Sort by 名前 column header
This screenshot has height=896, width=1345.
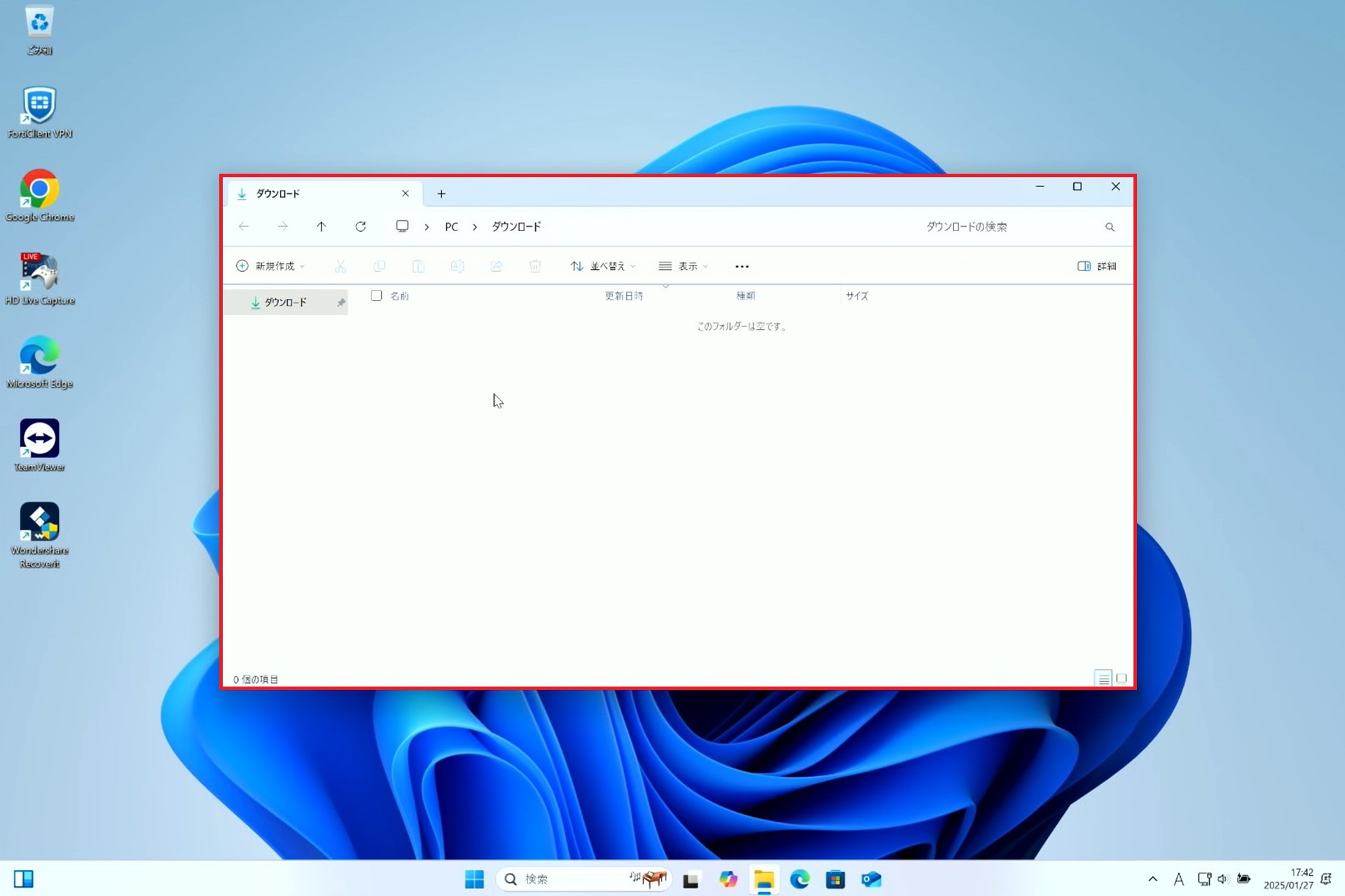[x=399, y=296]
